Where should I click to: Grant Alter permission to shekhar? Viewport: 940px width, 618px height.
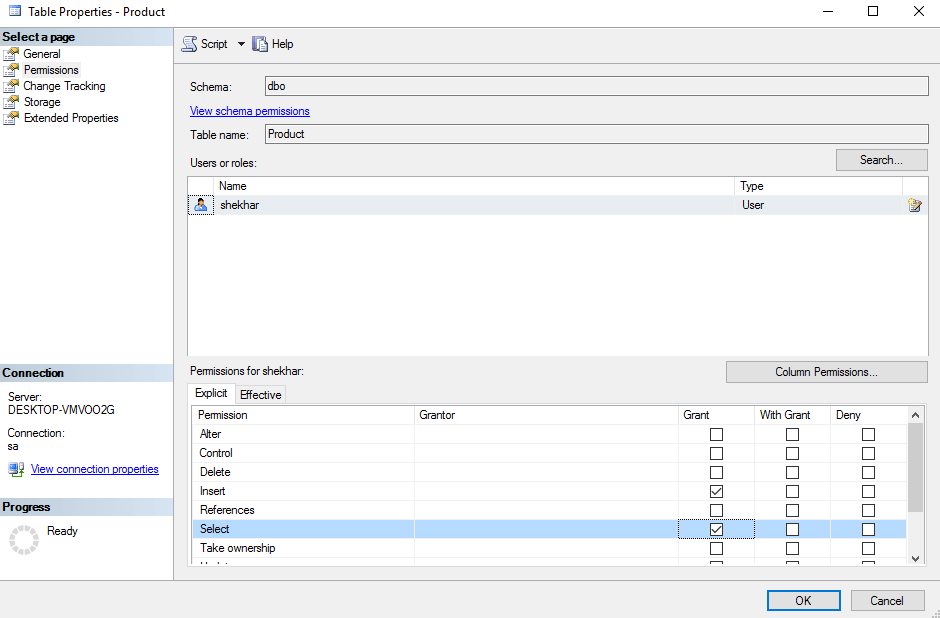click(x=716, y=433)
